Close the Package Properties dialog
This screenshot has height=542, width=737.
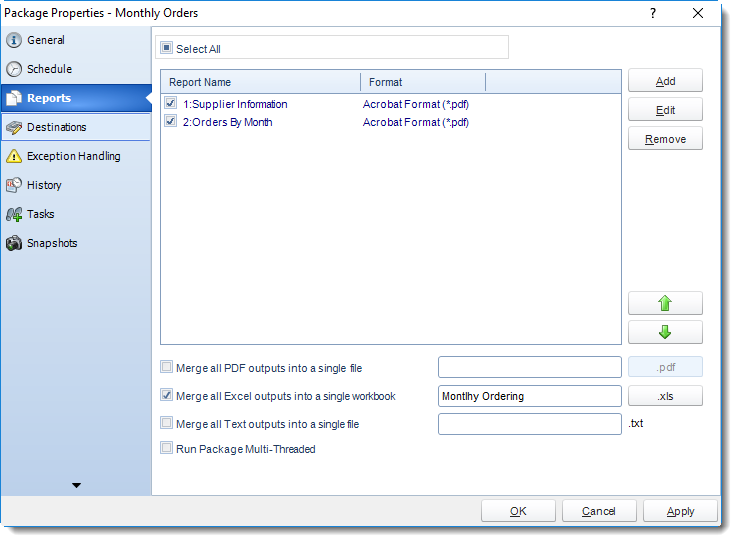coord(698,13)
